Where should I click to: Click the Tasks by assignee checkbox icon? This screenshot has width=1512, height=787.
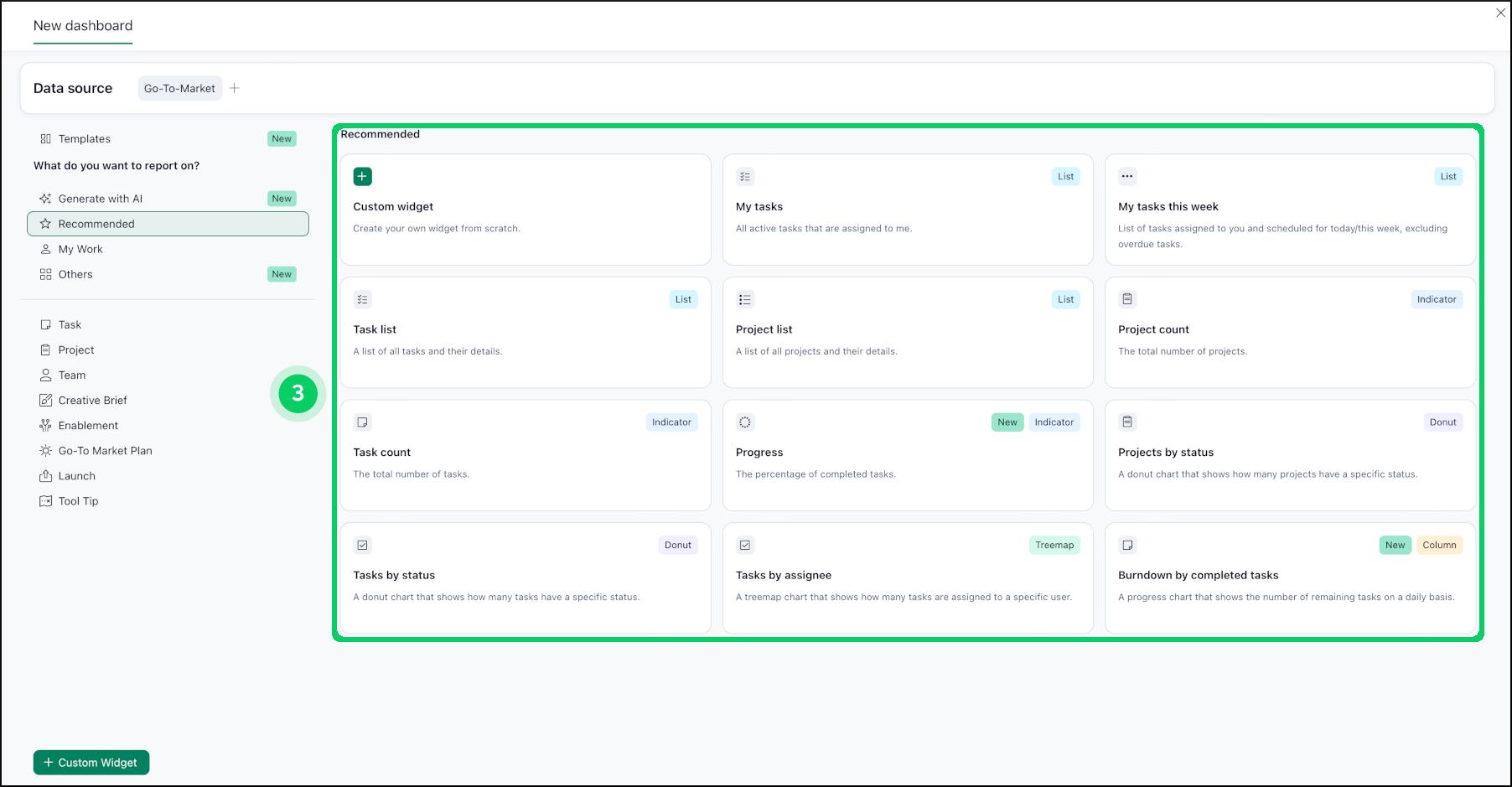pyautogui.click(x=744, y=546)
